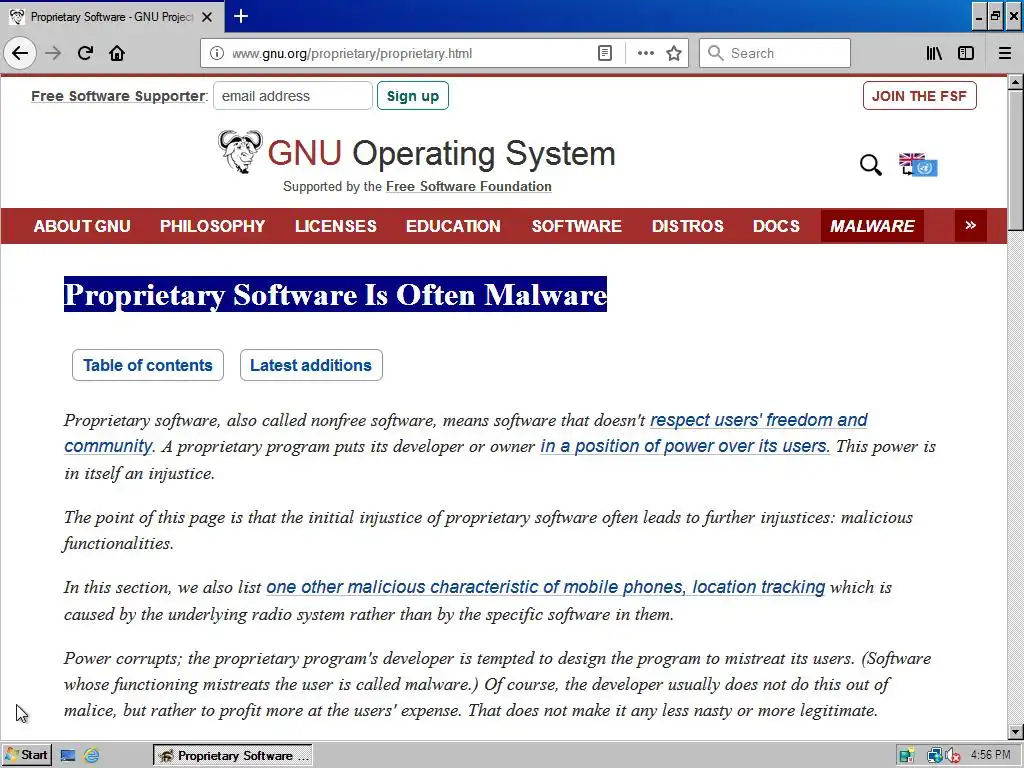Reload the current page
This screenshot has width=1024, height=768.
[x=85, y=53]
